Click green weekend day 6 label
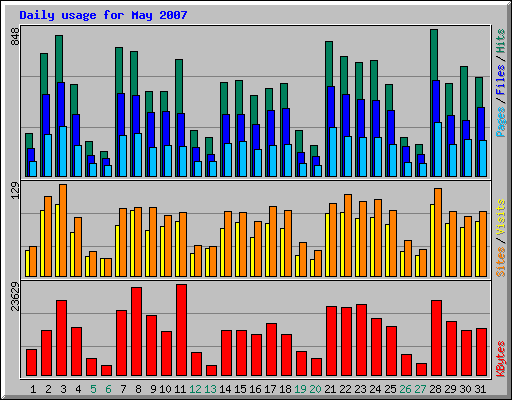The width and height of the screenshot is (512, 400). point(108,389)
